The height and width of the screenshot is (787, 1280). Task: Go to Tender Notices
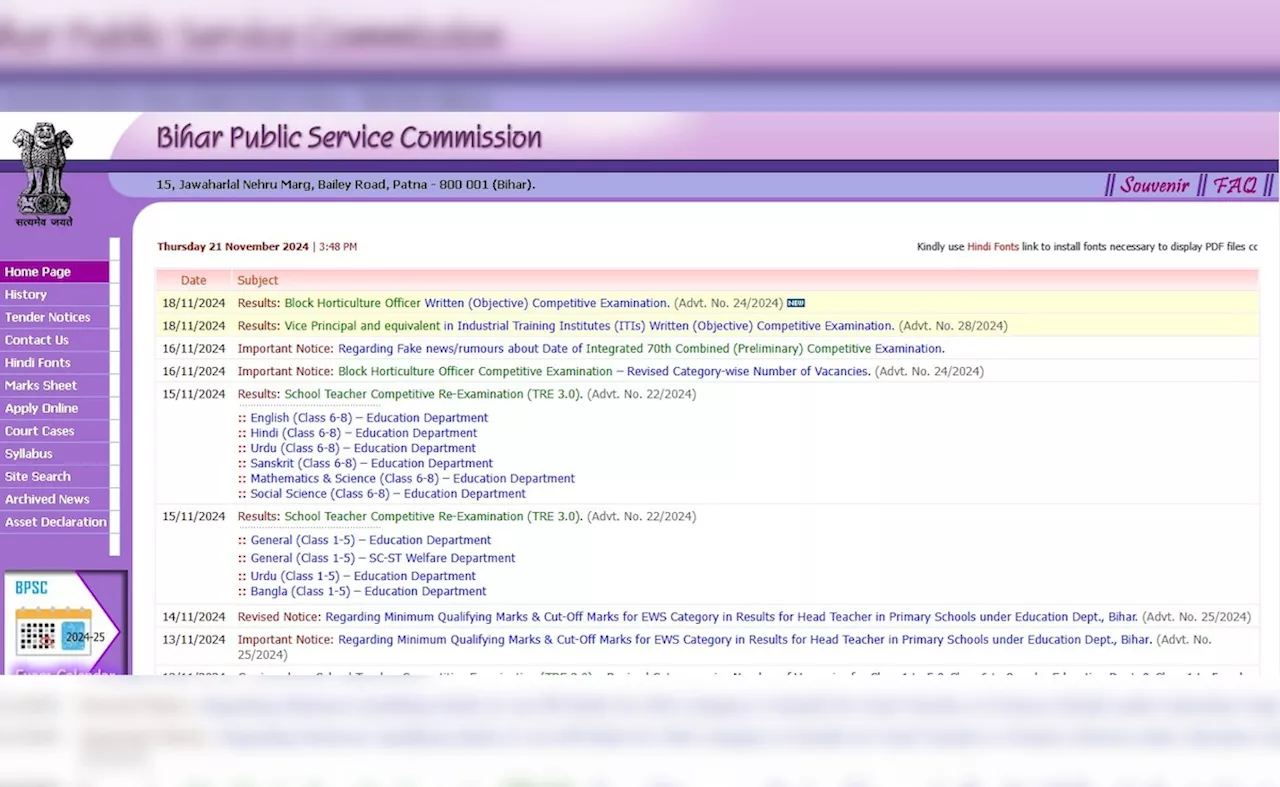pos(54,318)
